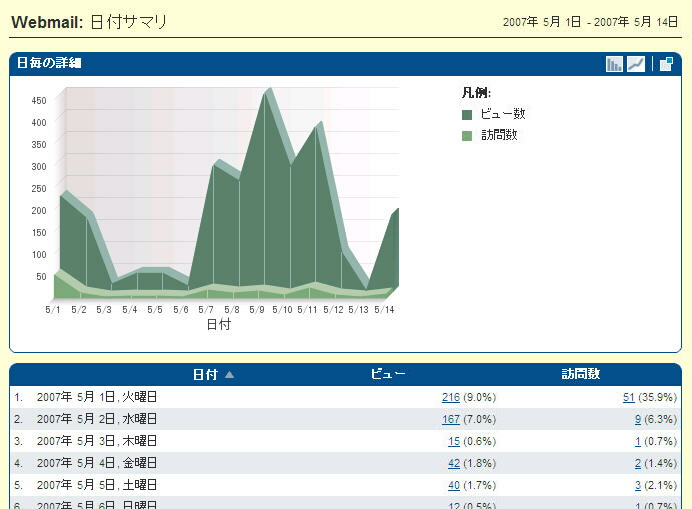692x509 pixels.
Task: Open the 216 views link for May 1
Action: tap(450, 397)
